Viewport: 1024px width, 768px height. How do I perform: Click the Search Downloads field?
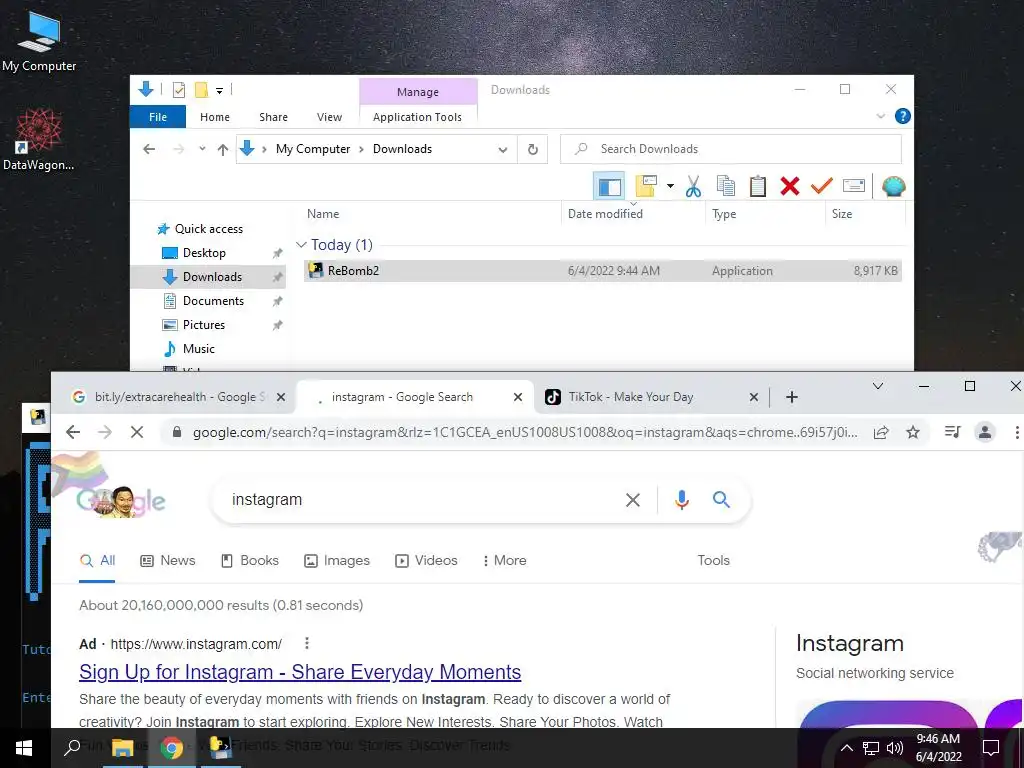pyautogui.click(x=731, y=149)
